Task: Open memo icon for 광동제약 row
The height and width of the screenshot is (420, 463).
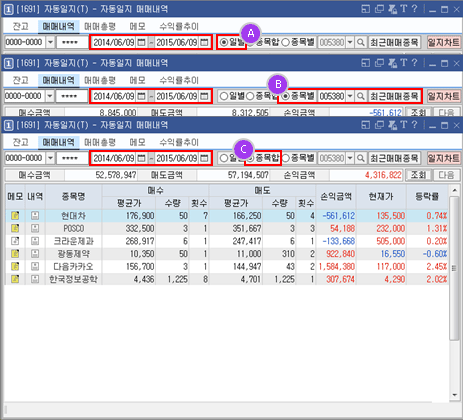Action: coord(15,254)
